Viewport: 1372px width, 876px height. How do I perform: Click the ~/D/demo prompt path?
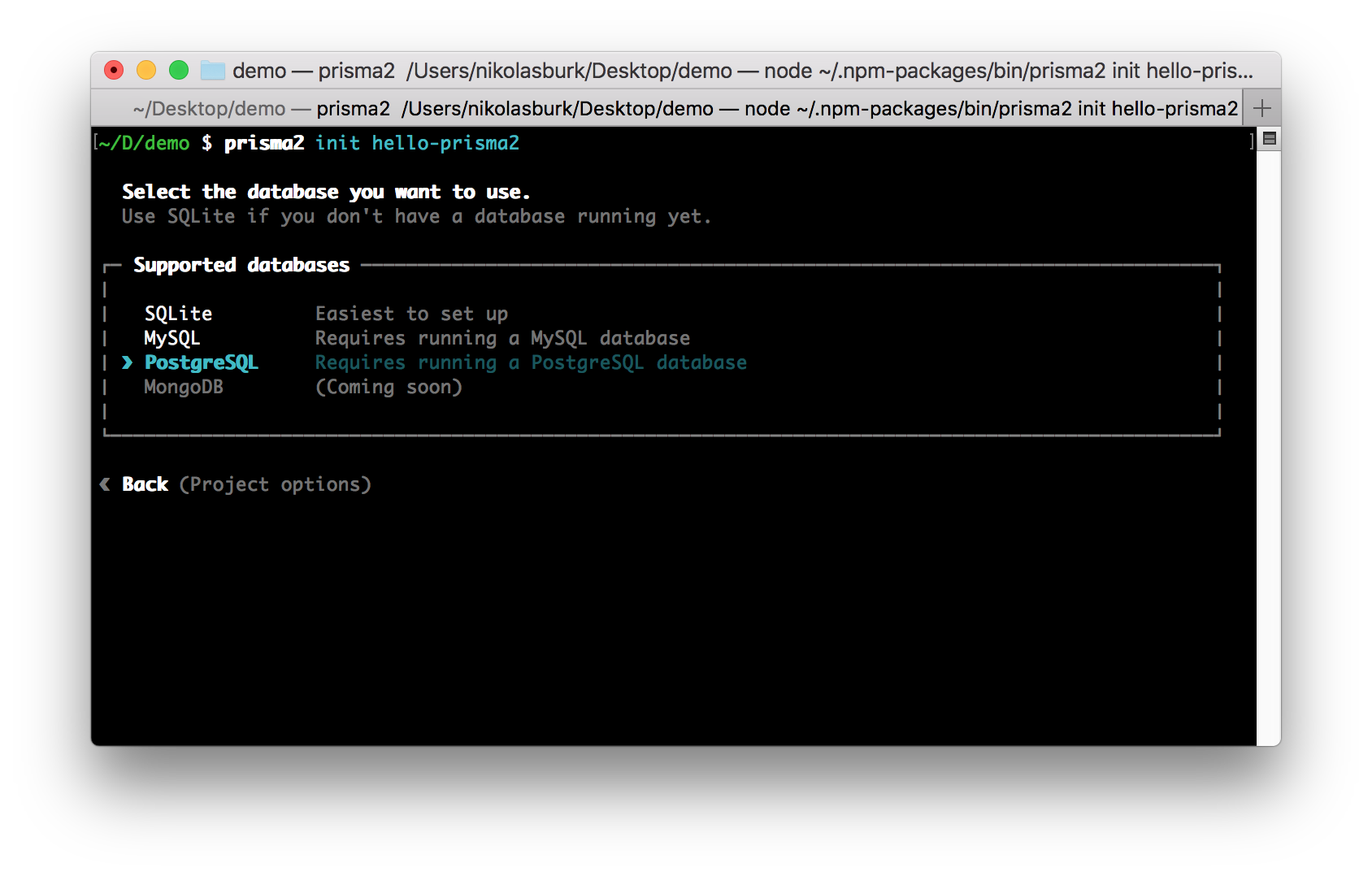(144, 143)
